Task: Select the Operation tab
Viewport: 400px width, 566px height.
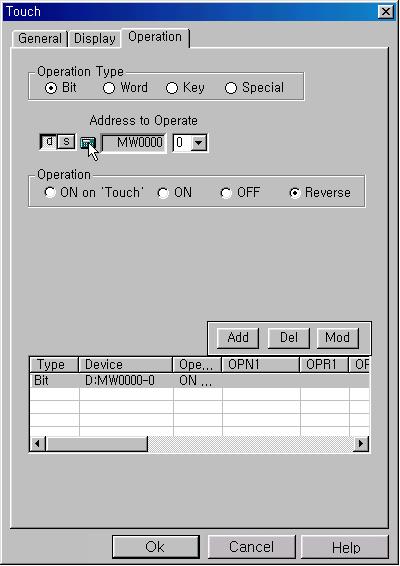Action: coord(155,37)
